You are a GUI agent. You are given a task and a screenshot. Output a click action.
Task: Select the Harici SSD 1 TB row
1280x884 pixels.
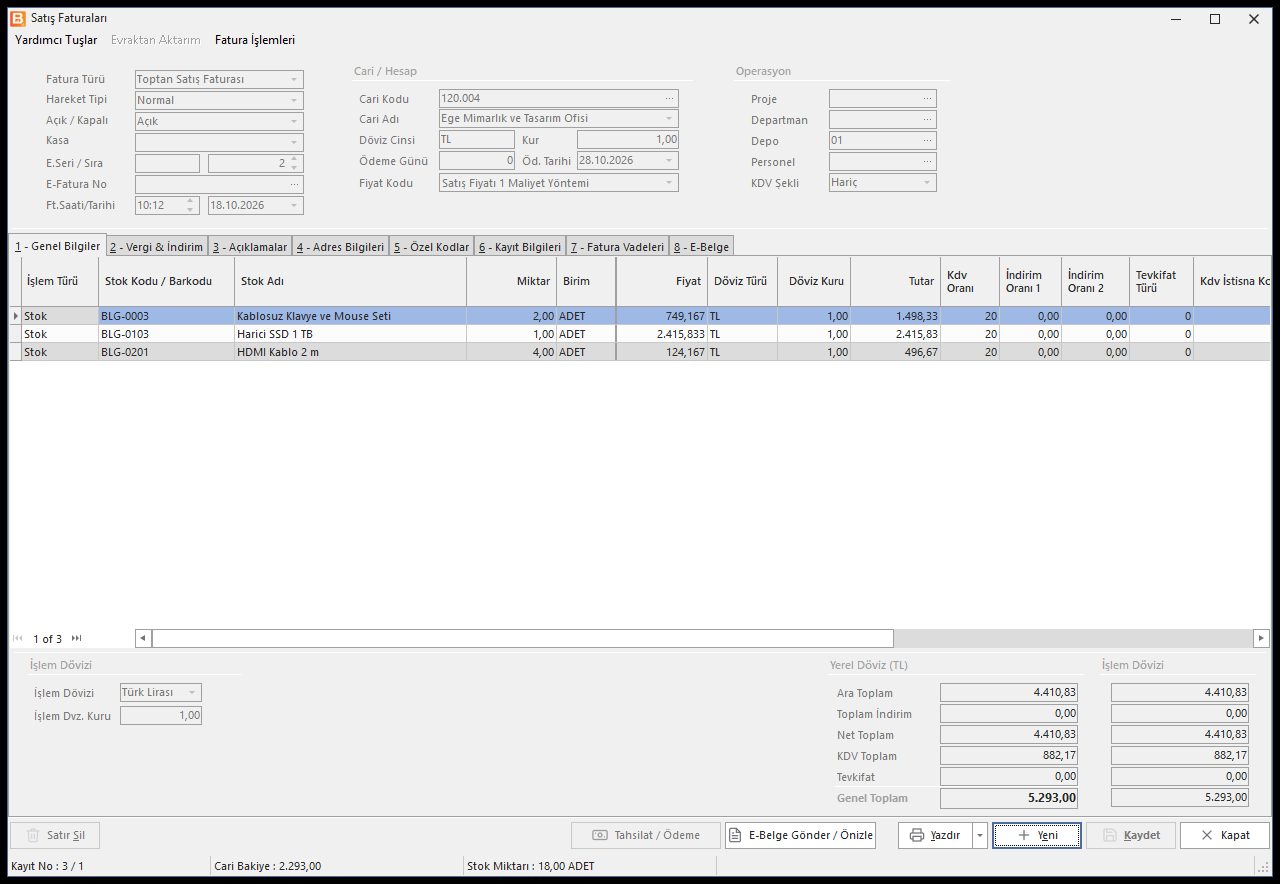click(640, 334)
